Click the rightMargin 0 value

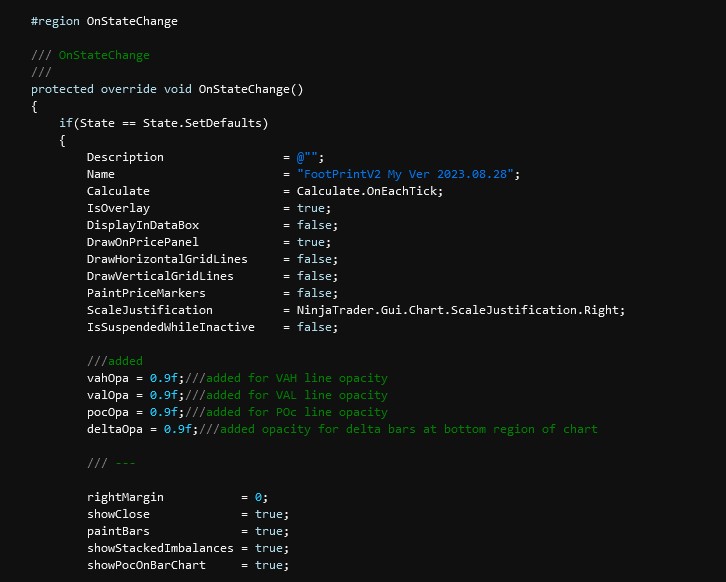[x=258, y=497]
